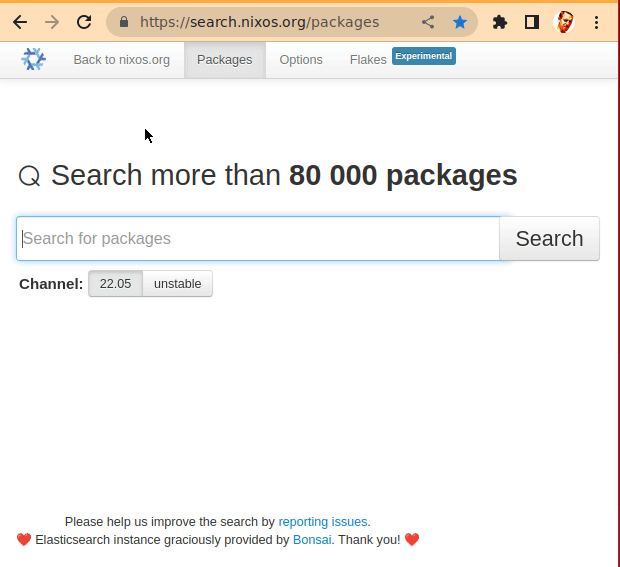The image size is (620, 567).
Task: Go back to nixos.org link
Action: (121, 60)
